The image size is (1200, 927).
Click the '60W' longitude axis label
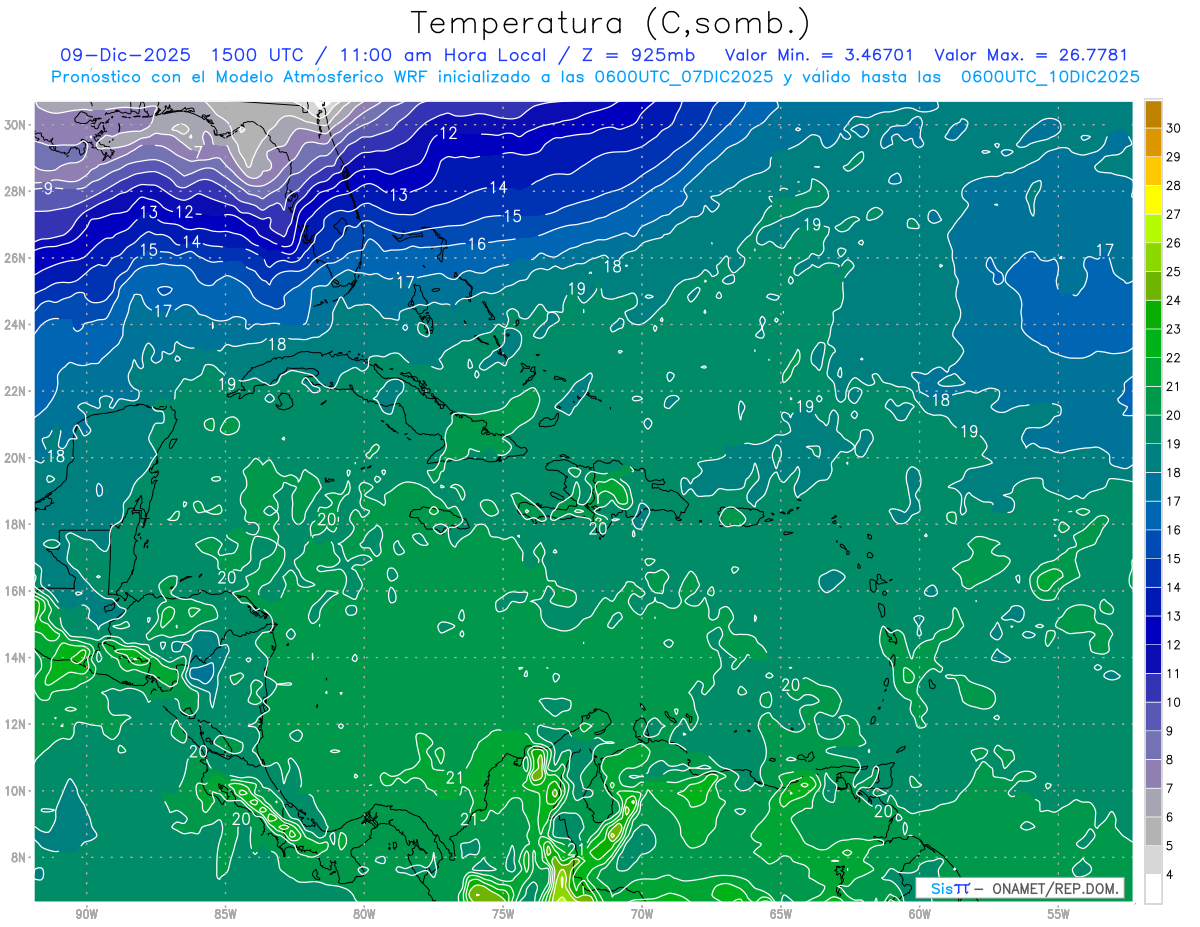point(920,914)
